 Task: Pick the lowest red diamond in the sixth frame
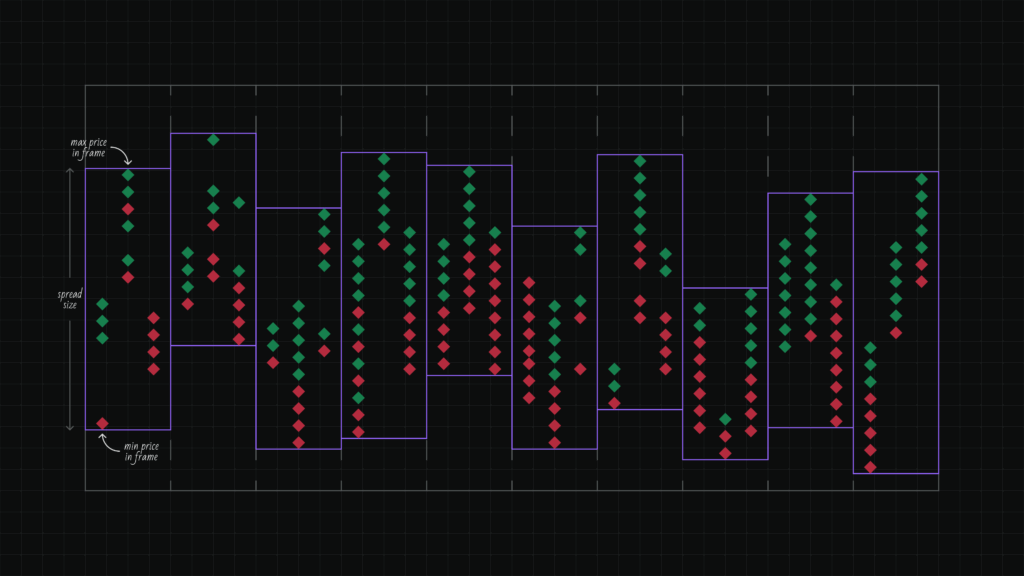(x=555, y=442)
